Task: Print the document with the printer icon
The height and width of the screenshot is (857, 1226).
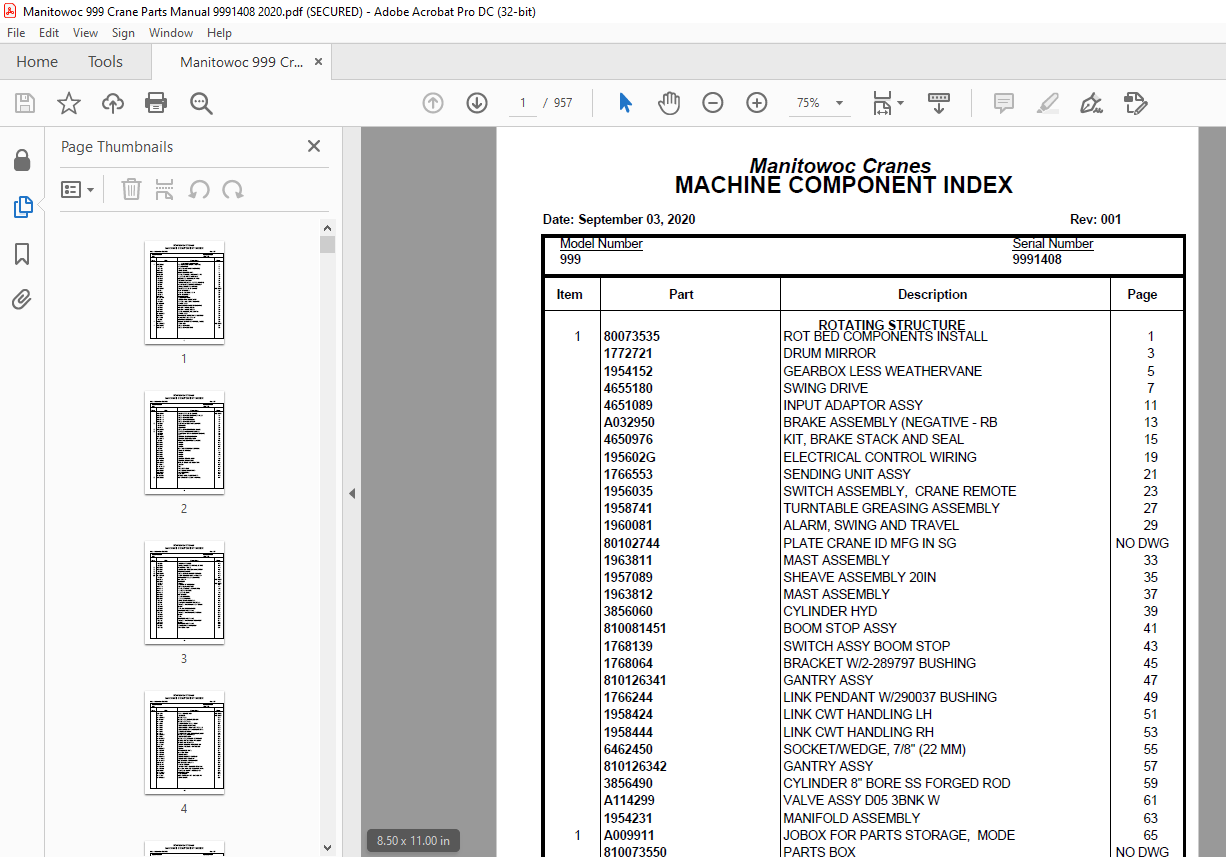Action: point(156,103)
